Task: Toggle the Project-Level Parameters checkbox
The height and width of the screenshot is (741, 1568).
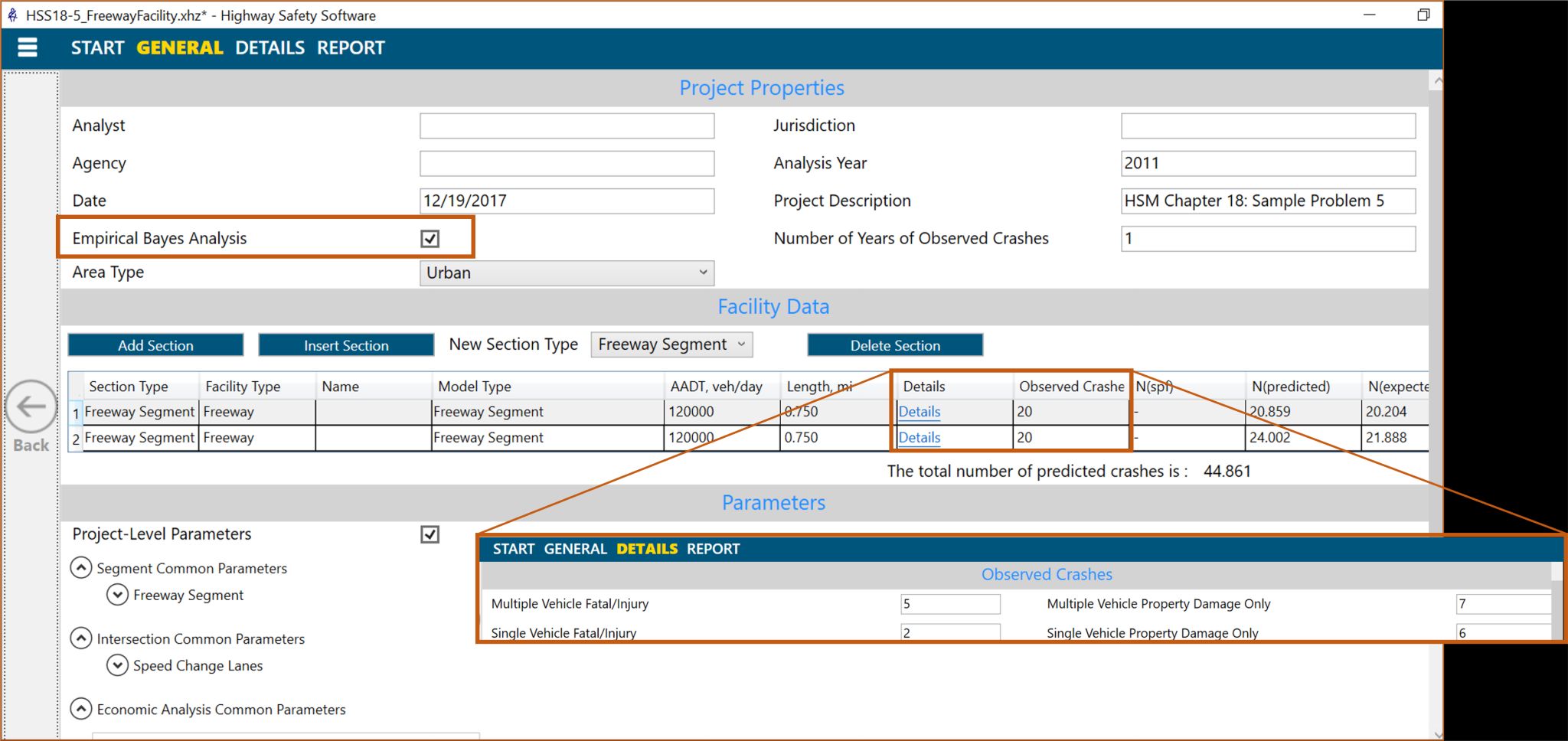Action: [x=430, y=534]
